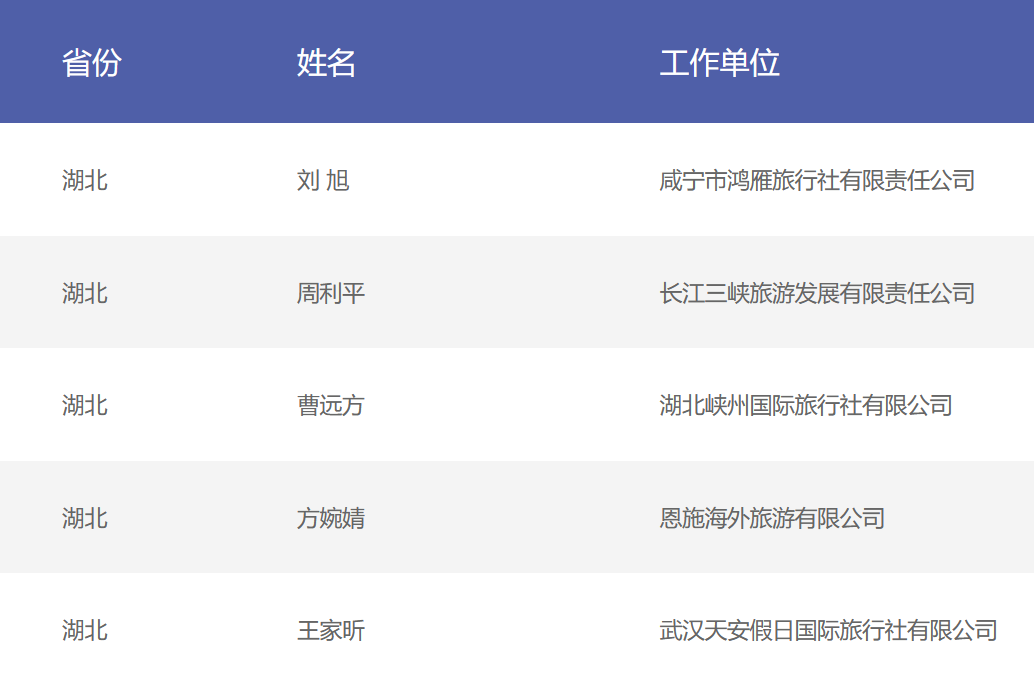Select the name 刘 旭
The height and width of the screenshot is (682, 1034).
pos(323,180)
